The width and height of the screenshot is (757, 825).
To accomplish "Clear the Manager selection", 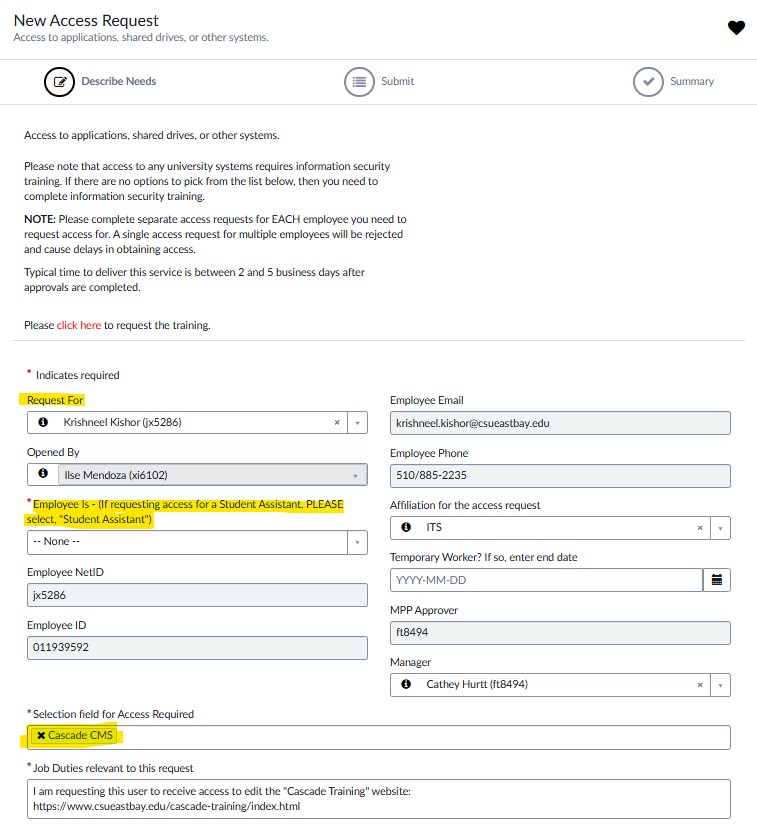I will pos(700,685).
